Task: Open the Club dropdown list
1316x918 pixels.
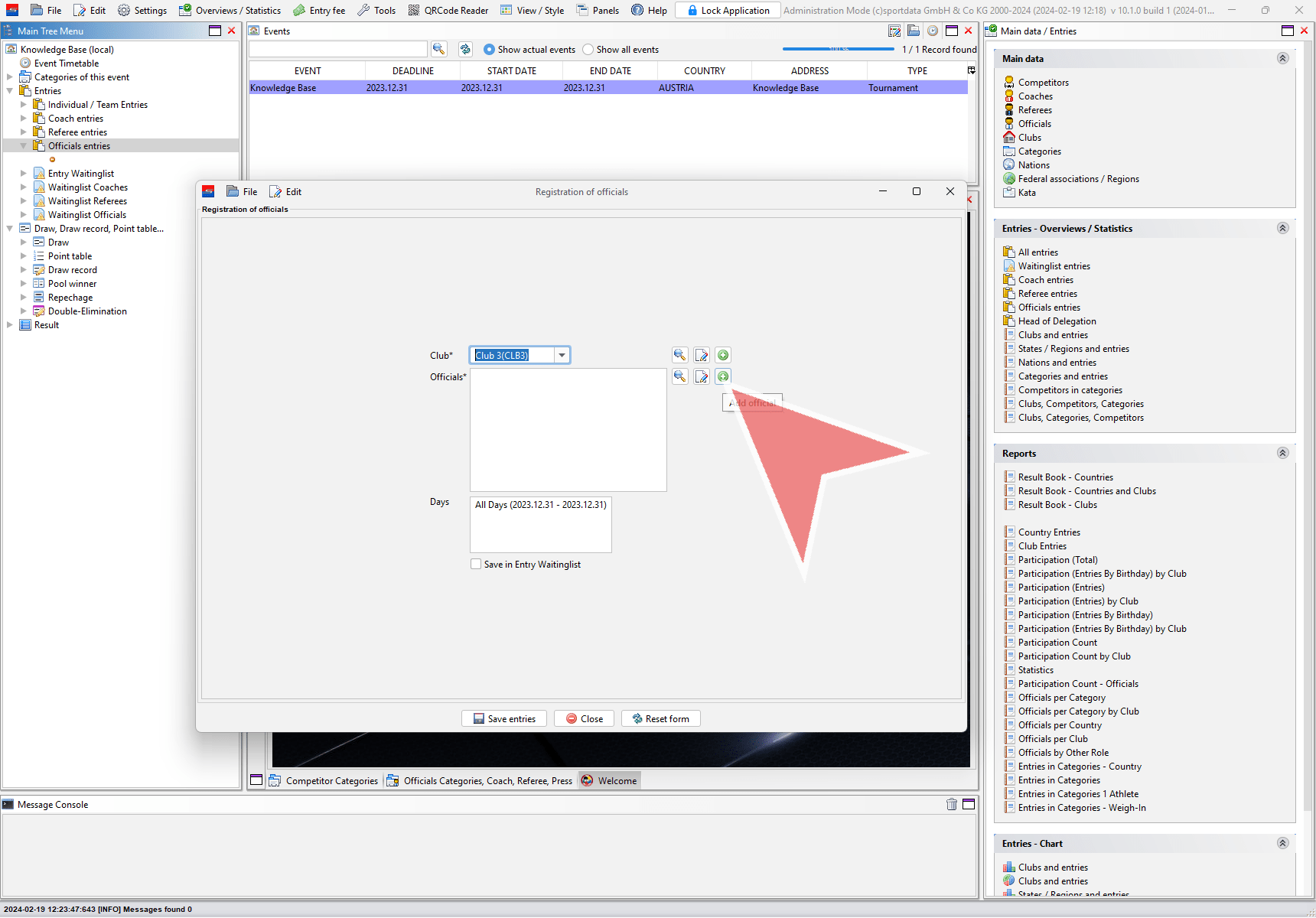Action: [562, 355]
